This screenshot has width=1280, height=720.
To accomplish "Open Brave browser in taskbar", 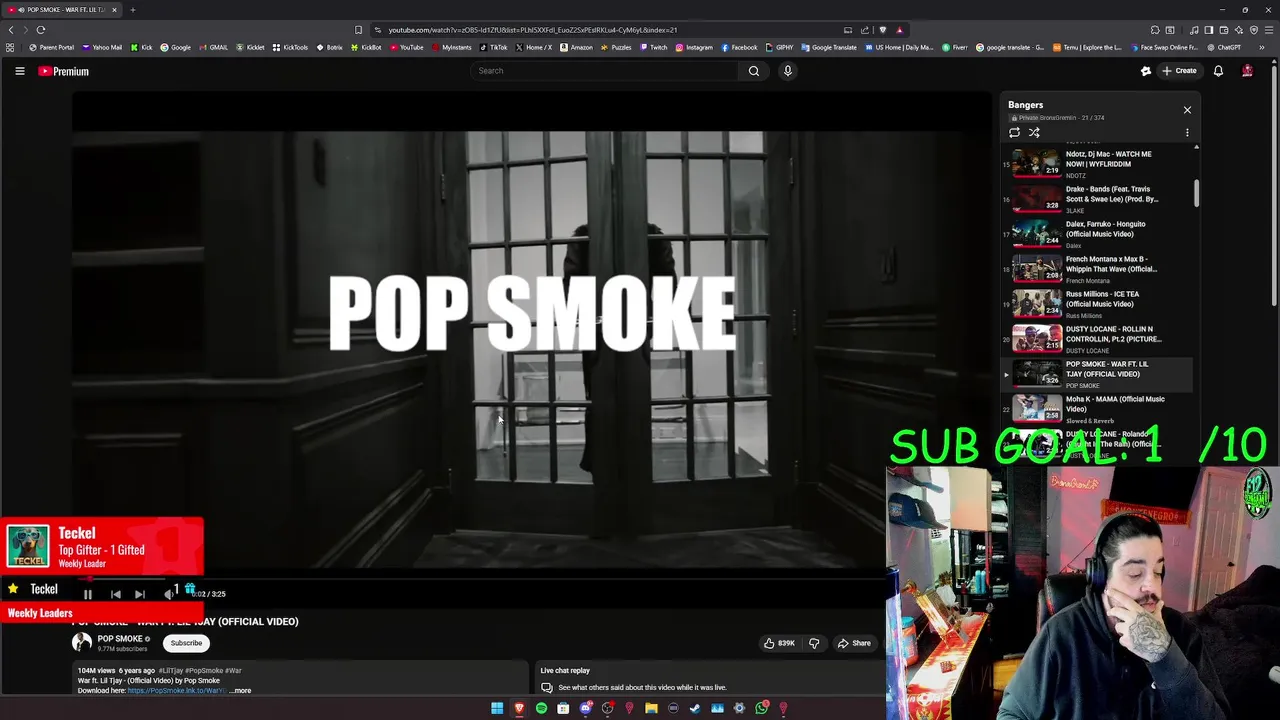I will pyautogui.click(x=519, y=708).
